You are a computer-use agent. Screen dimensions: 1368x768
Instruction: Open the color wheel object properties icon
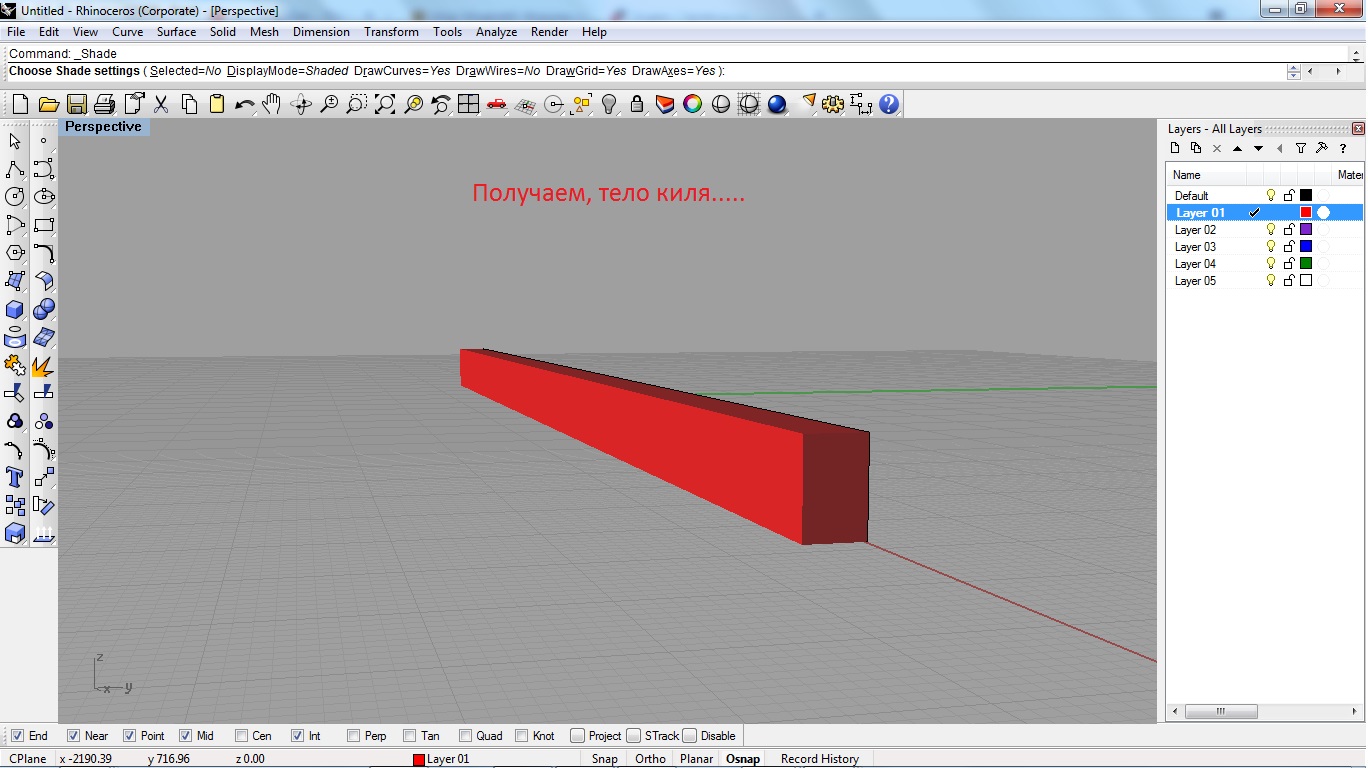(692, 104)
